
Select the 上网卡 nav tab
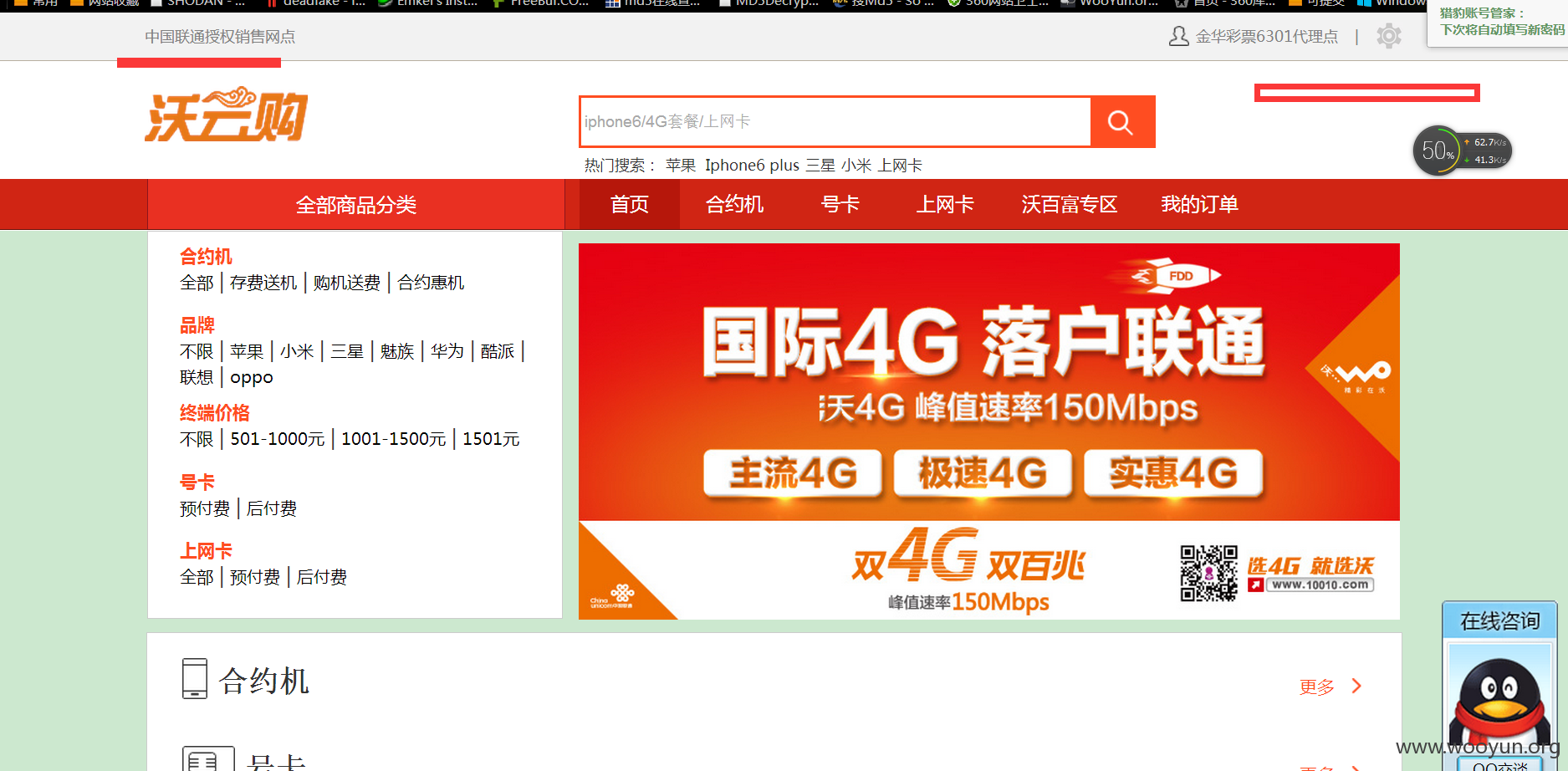945,205
